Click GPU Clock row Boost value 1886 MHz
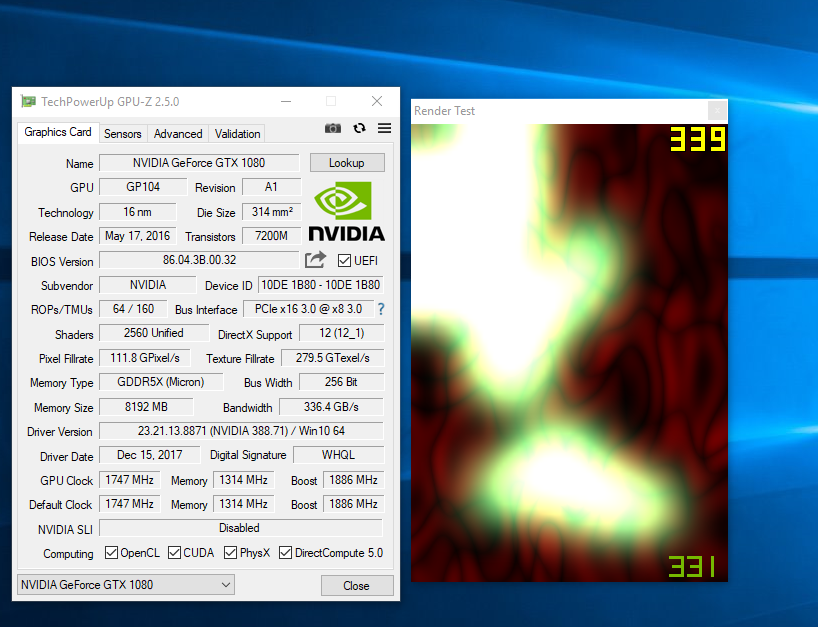 point(354,480)
